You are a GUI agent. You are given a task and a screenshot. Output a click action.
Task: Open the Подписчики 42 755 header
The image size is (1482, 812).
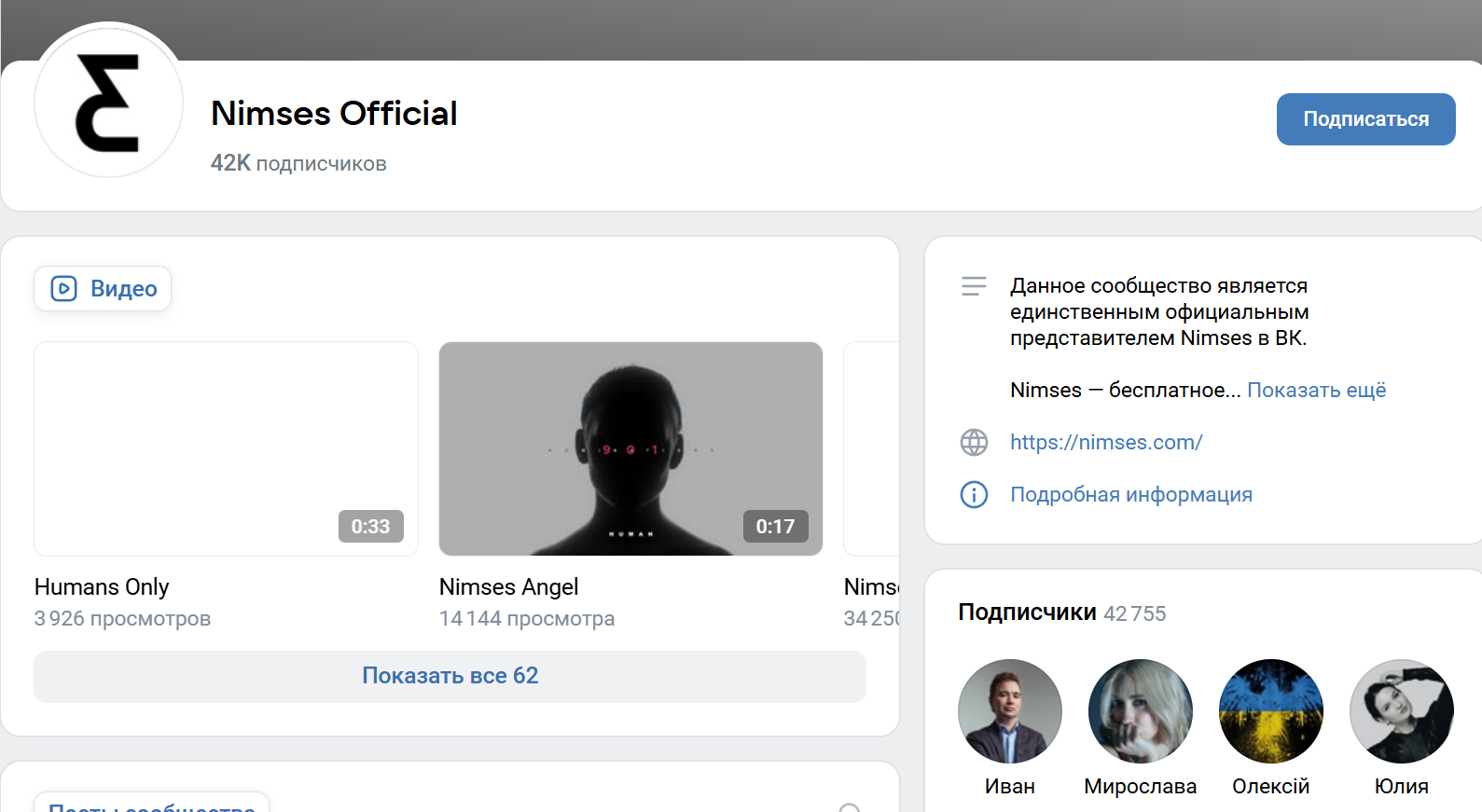click(1061, 612)
